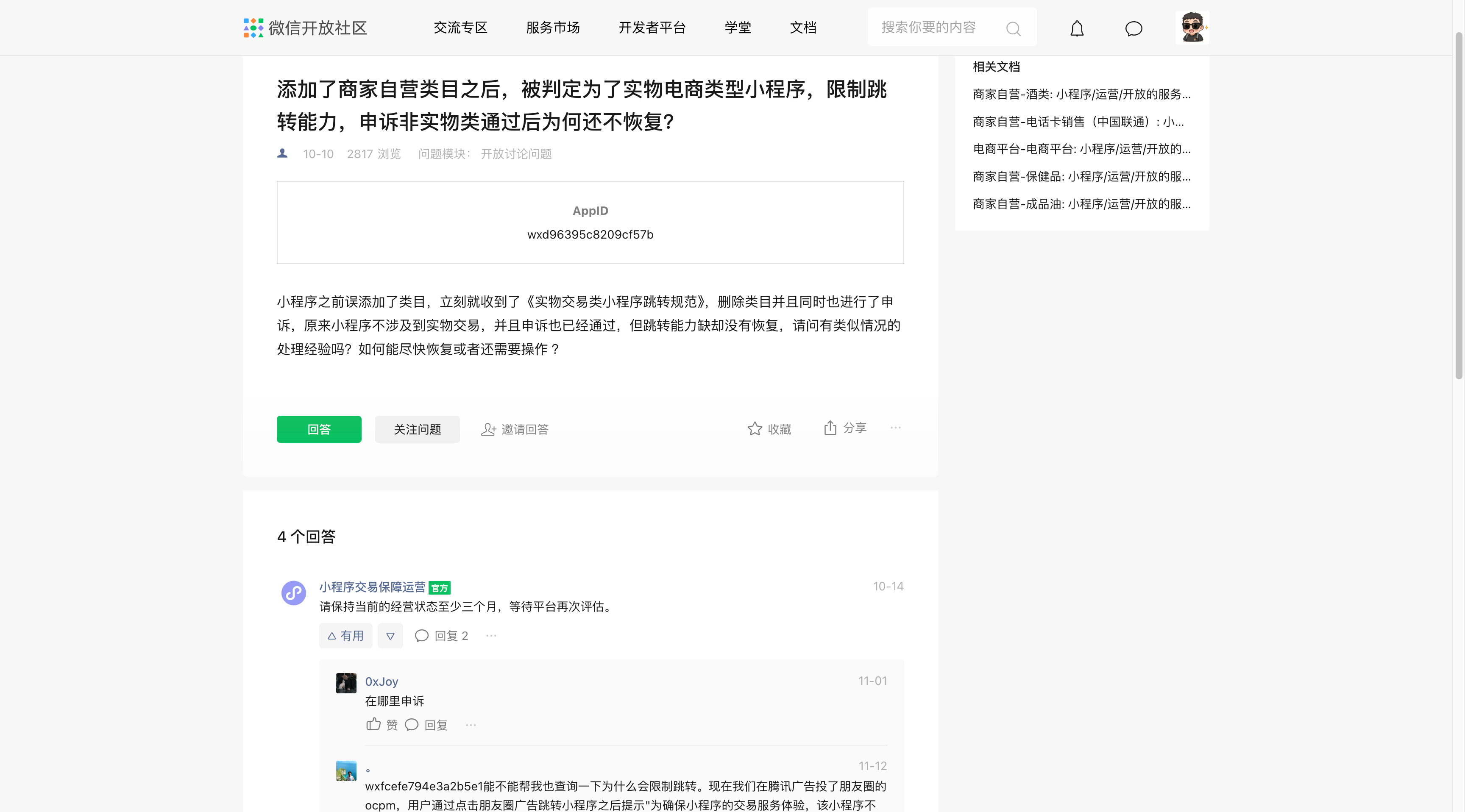Click the page's vertical scrollbar

[x=1458, y=205]
